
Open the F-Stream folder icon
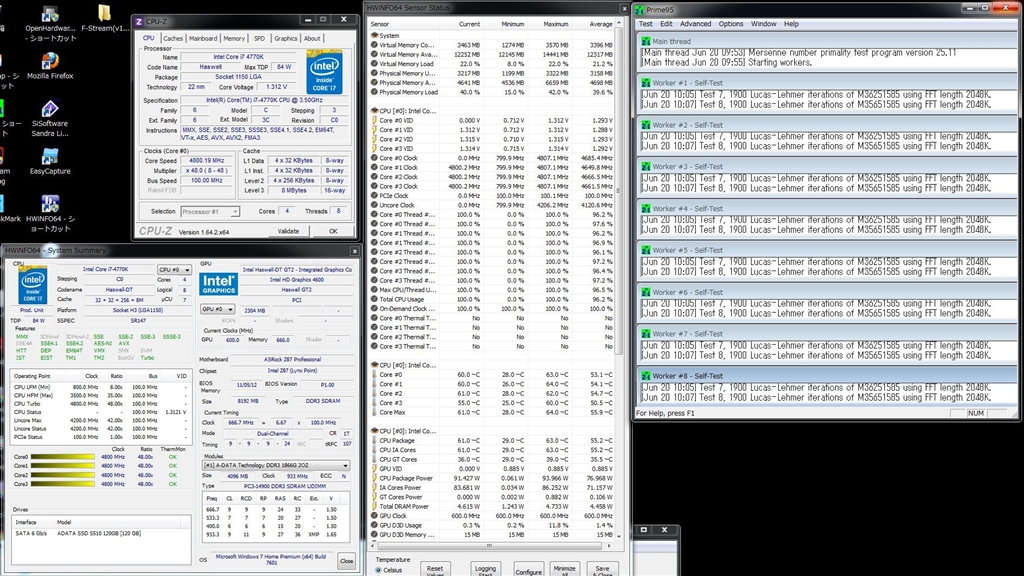pyautogui.click(x=106, y=15)
